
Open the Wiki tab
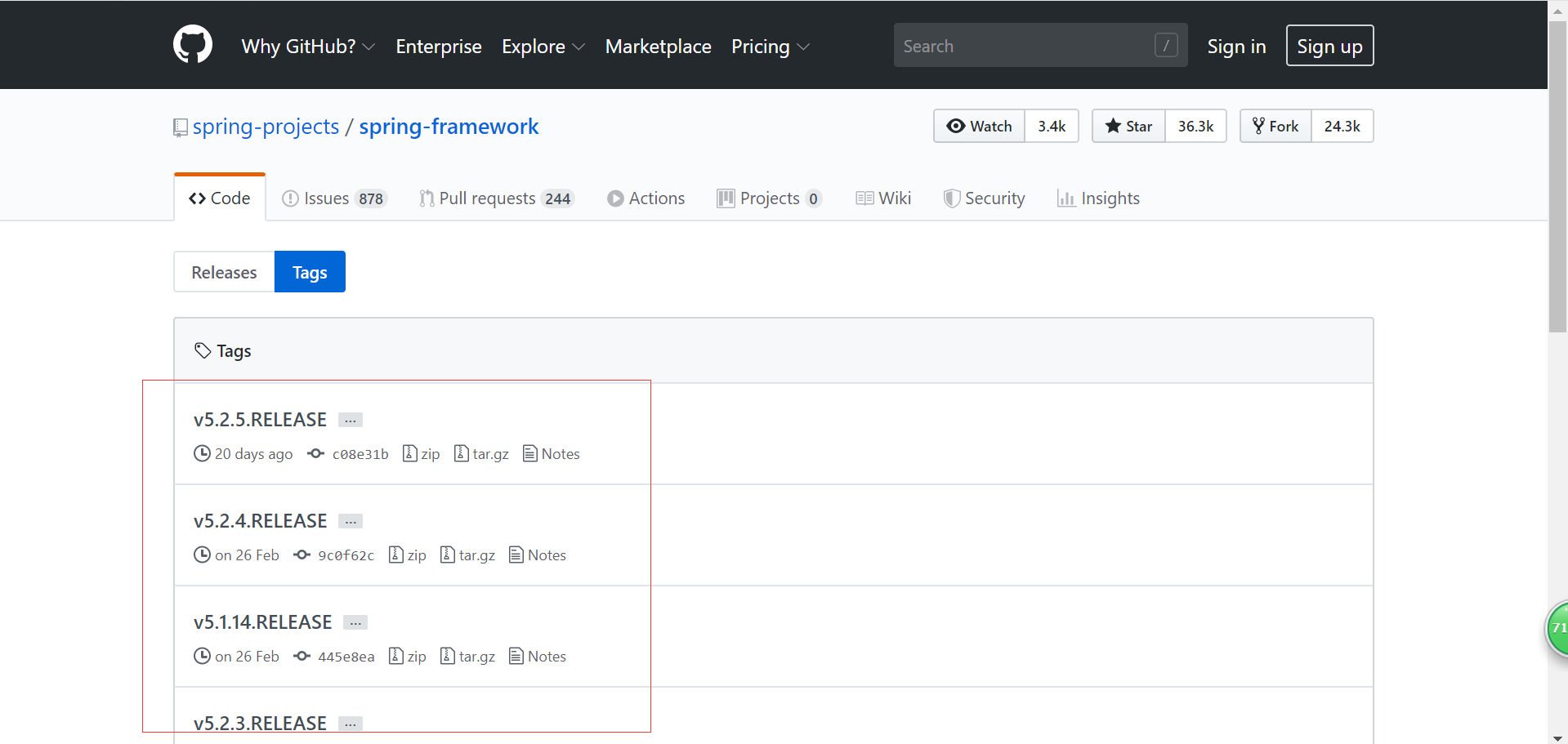883,198
